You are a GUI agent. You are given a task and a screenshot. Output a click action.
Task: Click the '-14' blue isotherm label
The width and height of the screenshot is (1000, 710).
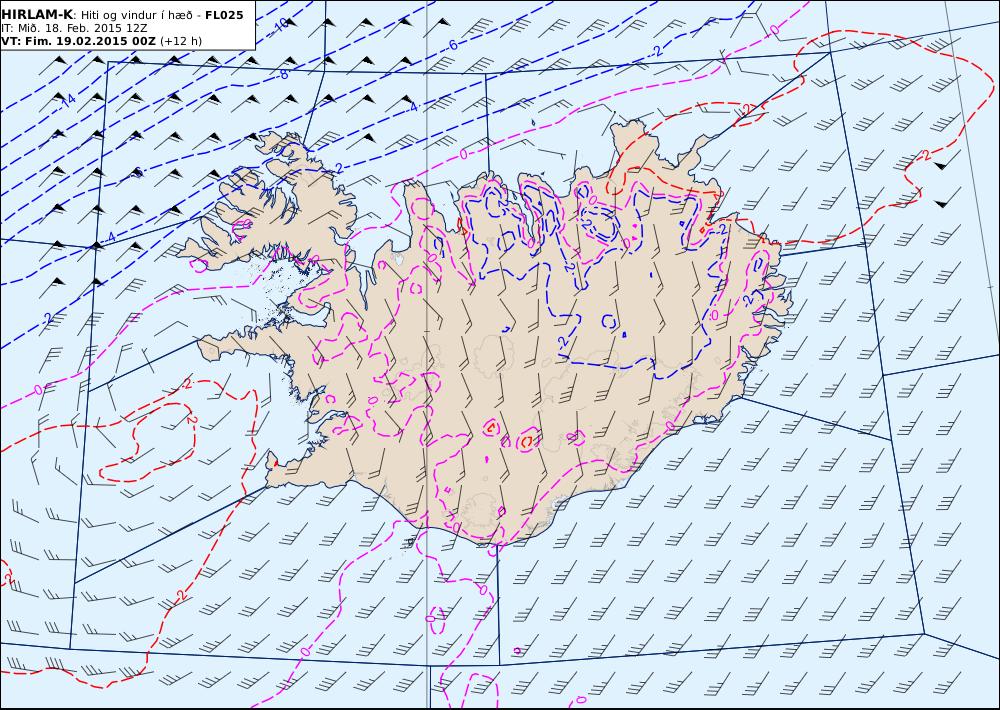coord(67,100)
